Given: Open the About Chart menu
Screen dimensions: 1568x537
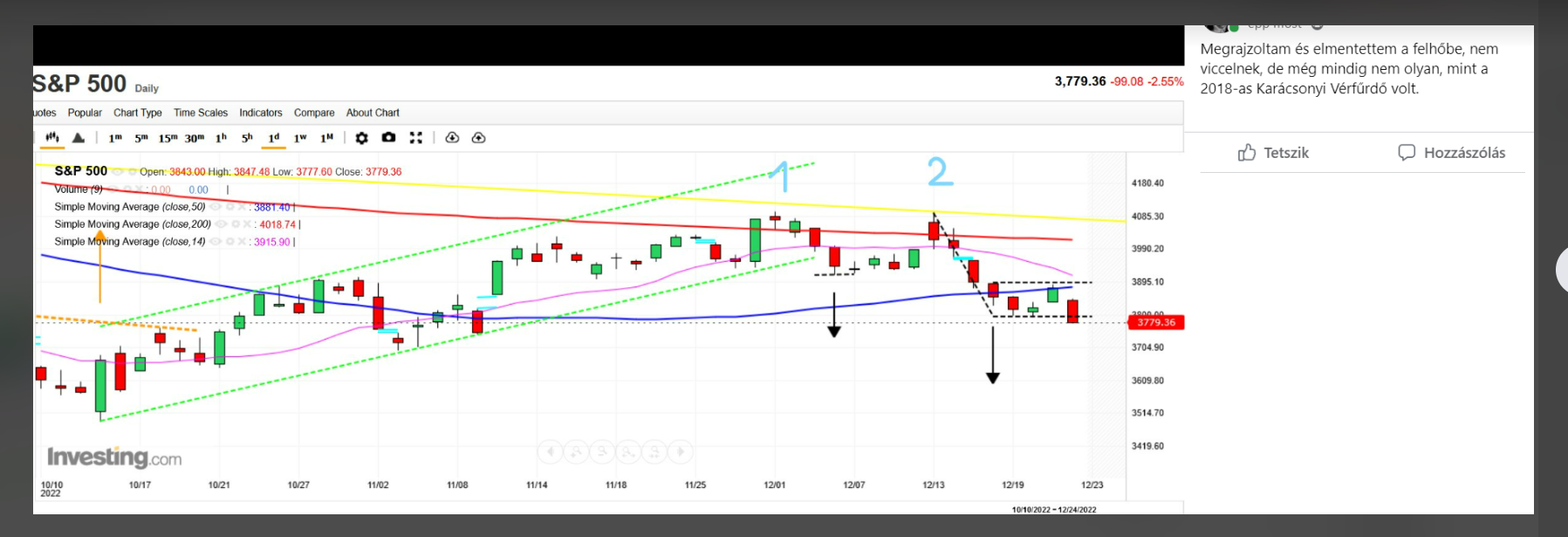Looking at the screenshot, I should click(x=373, y=113).
